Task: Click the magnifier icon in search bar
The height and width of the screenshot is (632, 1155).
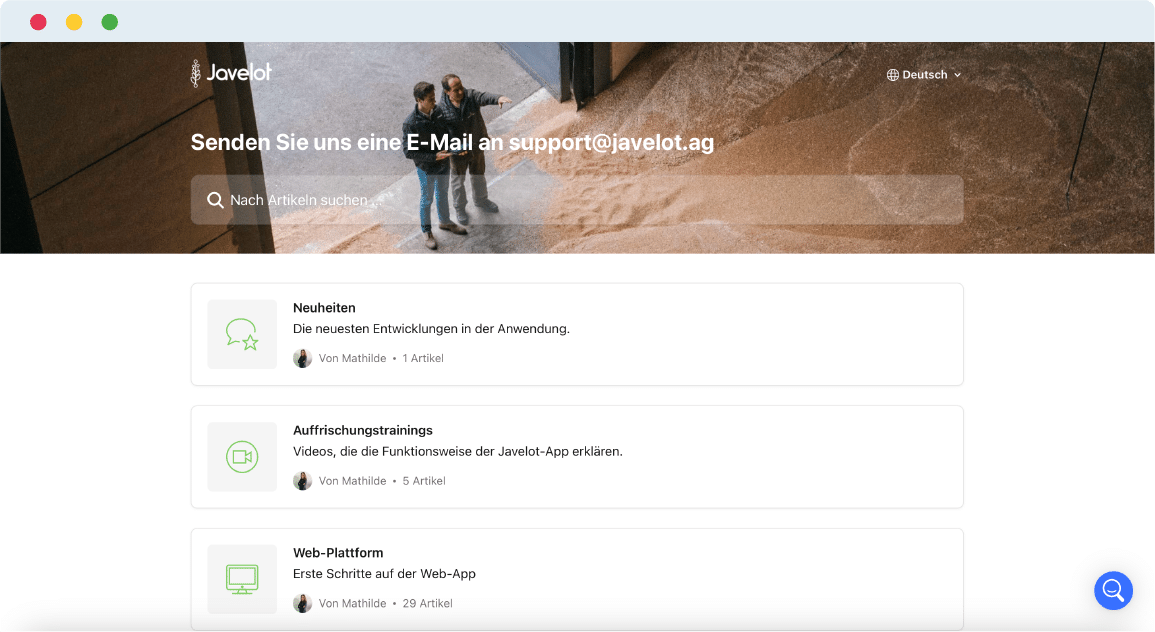Action: point(215,200)
